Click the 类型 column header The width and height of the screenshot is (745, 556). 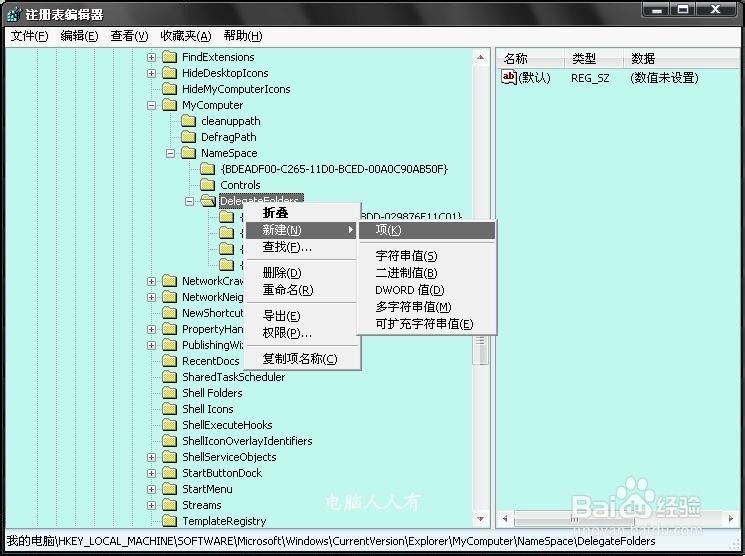pos(594,59)
